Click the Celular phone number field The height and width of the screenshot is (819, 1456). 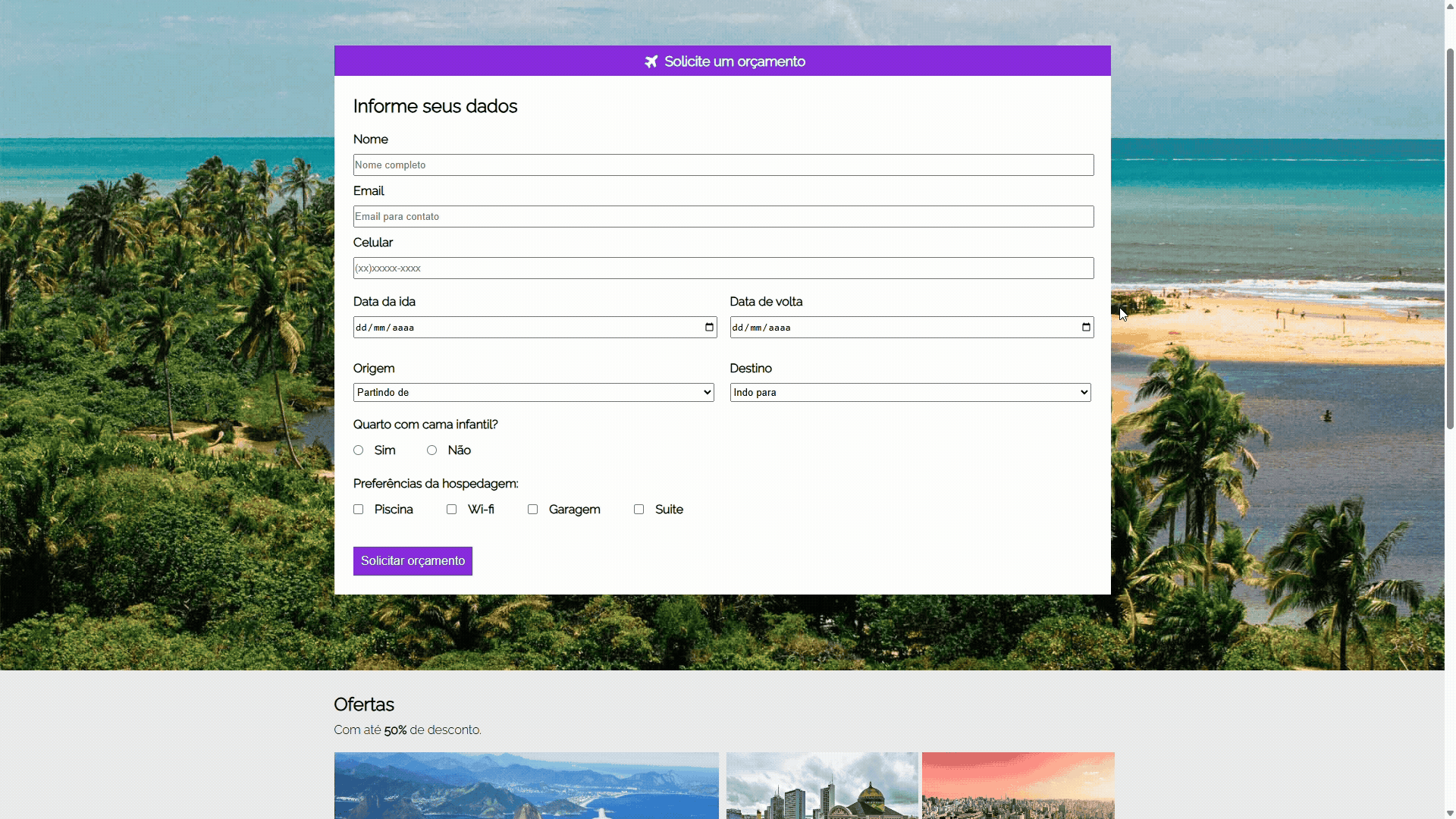click(723, 268)
